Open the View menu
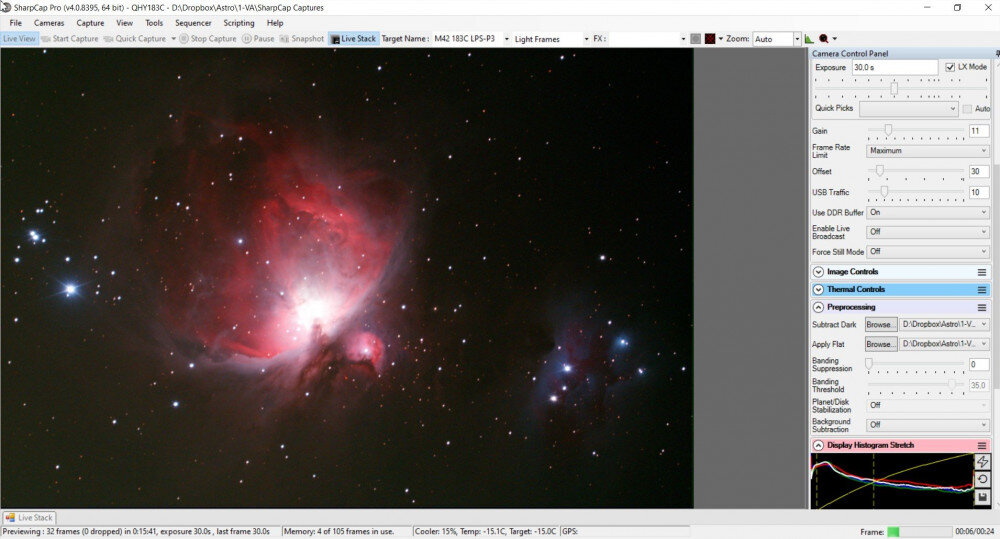Image resolution: width=1000 pixels, height=539 pixels. tap(124, 23)
